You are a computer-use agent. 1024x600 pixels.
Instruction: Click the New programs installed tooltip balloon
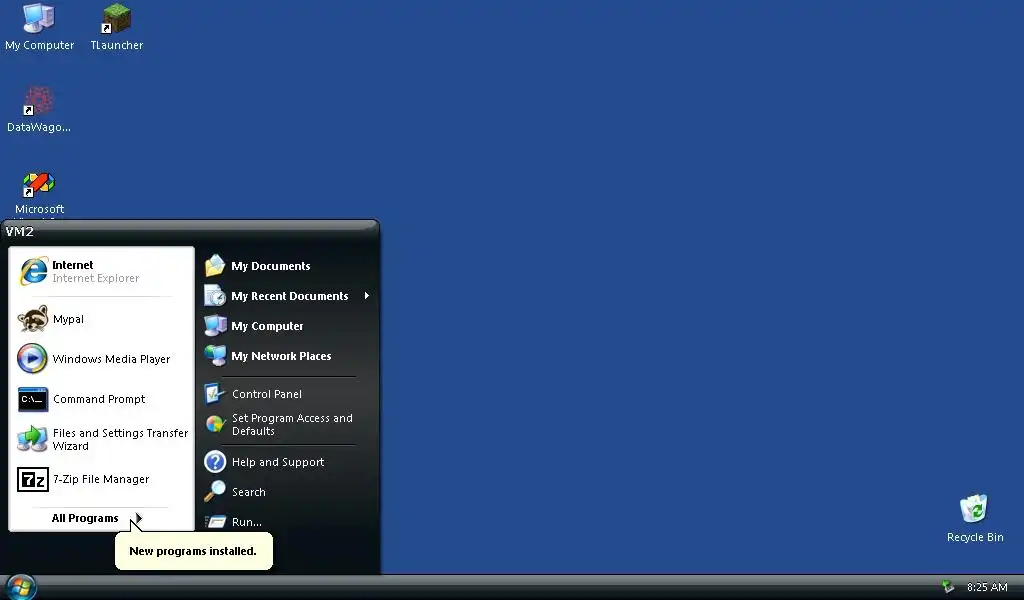coord(194,551)
